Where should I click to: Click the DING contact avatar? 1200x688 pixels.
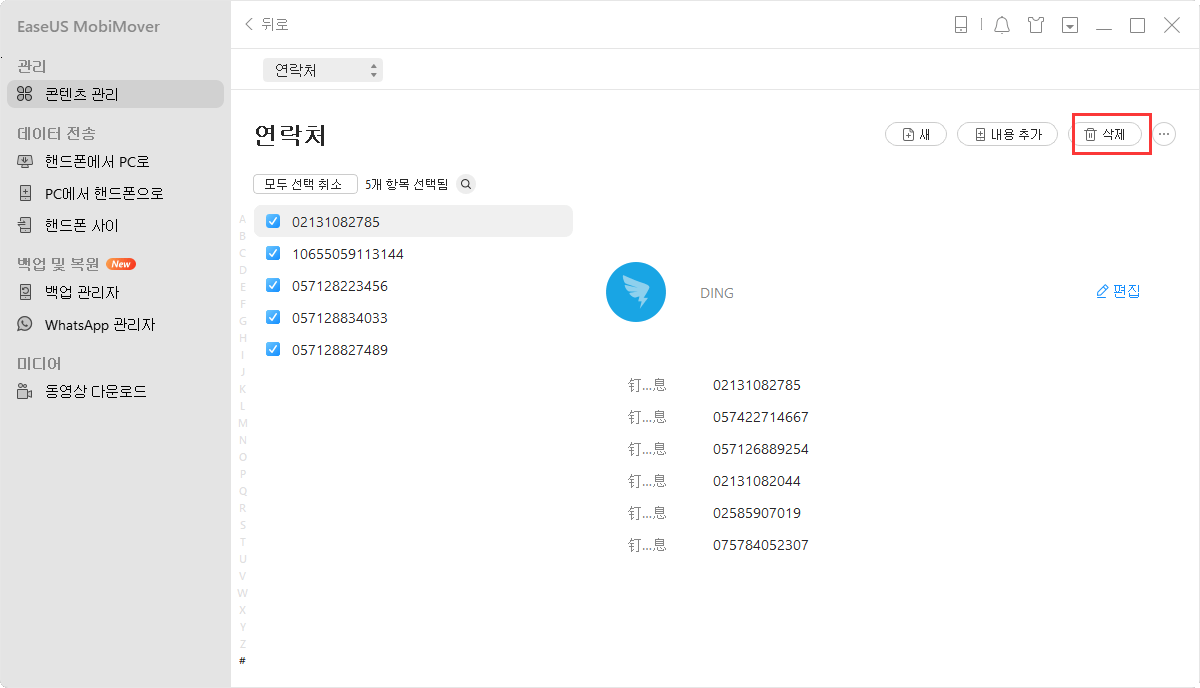[x=636, y=292]
